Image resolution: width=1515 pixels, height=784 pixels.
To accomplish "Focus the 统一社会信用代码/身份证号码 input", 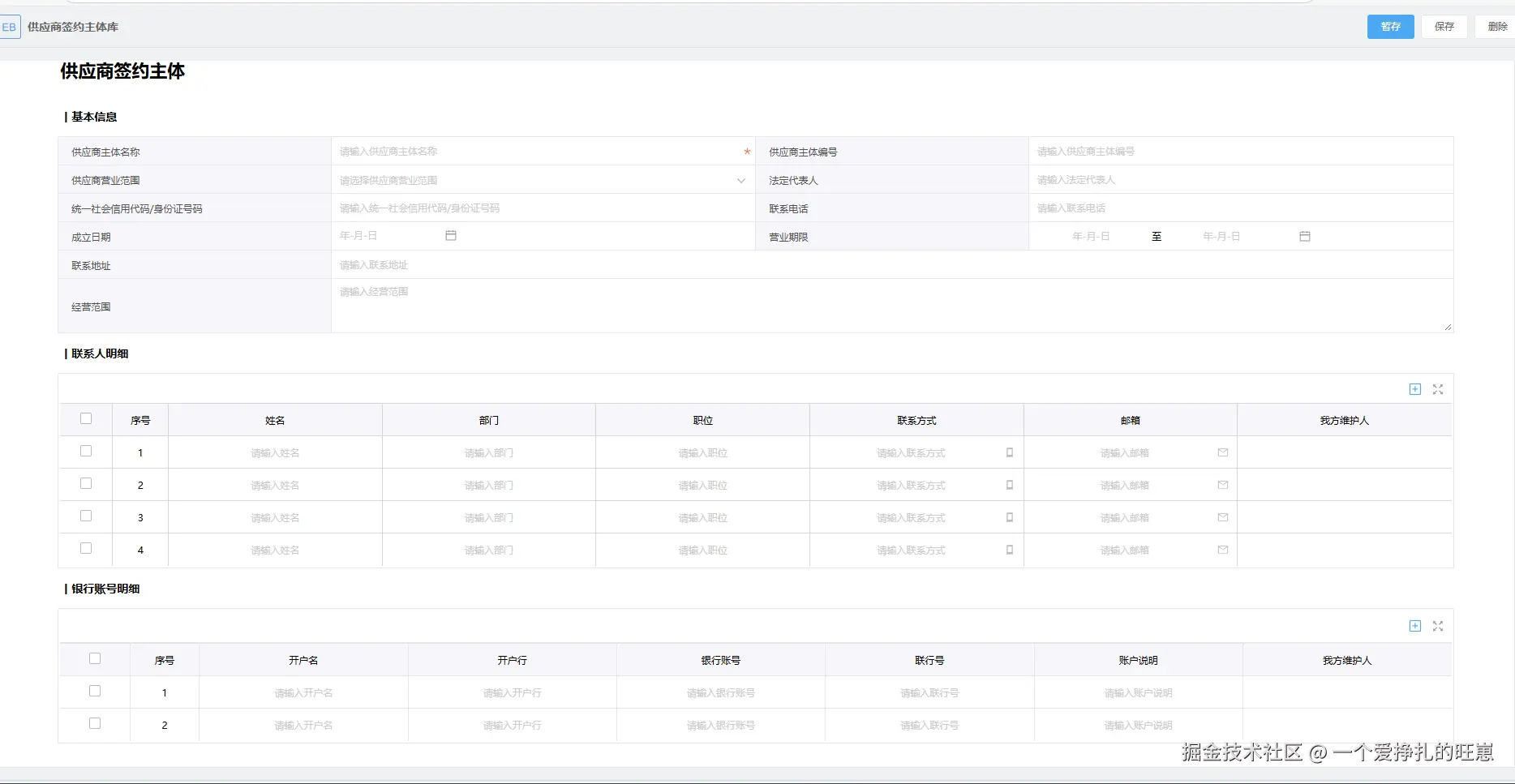I will 543,208.
